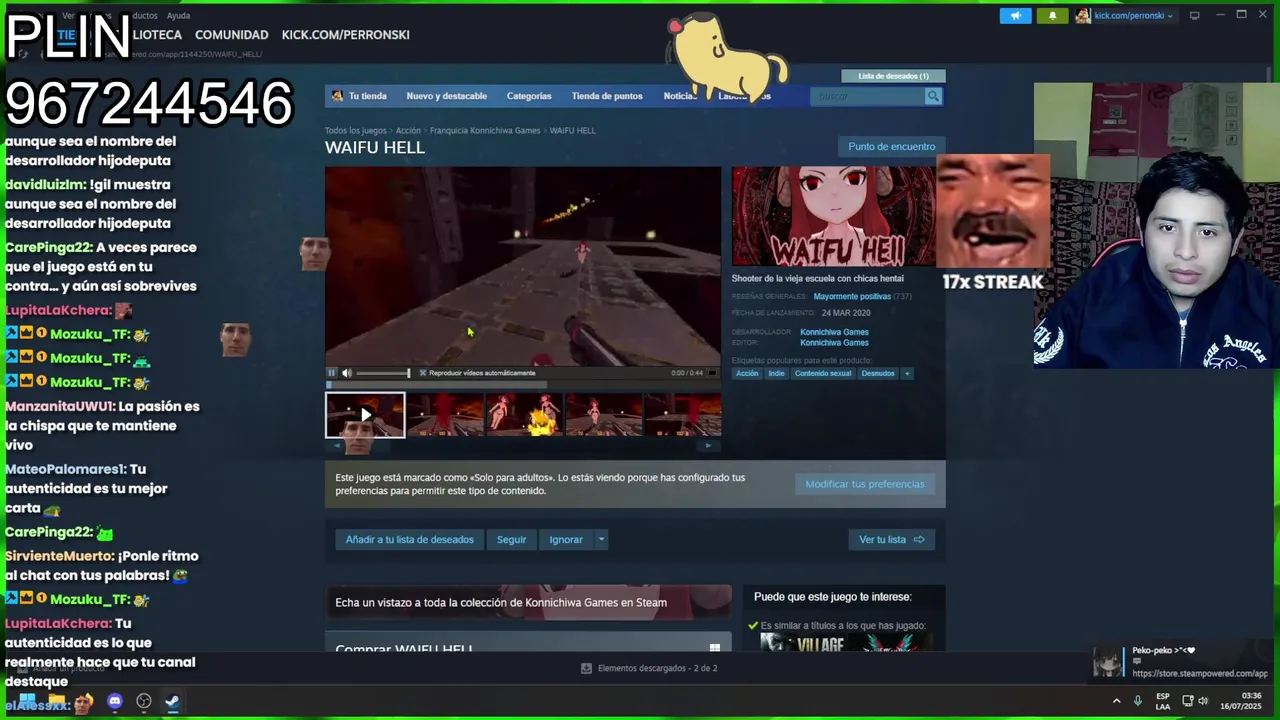Screen dimensions: 1280x720
Task: Seek in the trailer progress bar
Action: [522, 384]
